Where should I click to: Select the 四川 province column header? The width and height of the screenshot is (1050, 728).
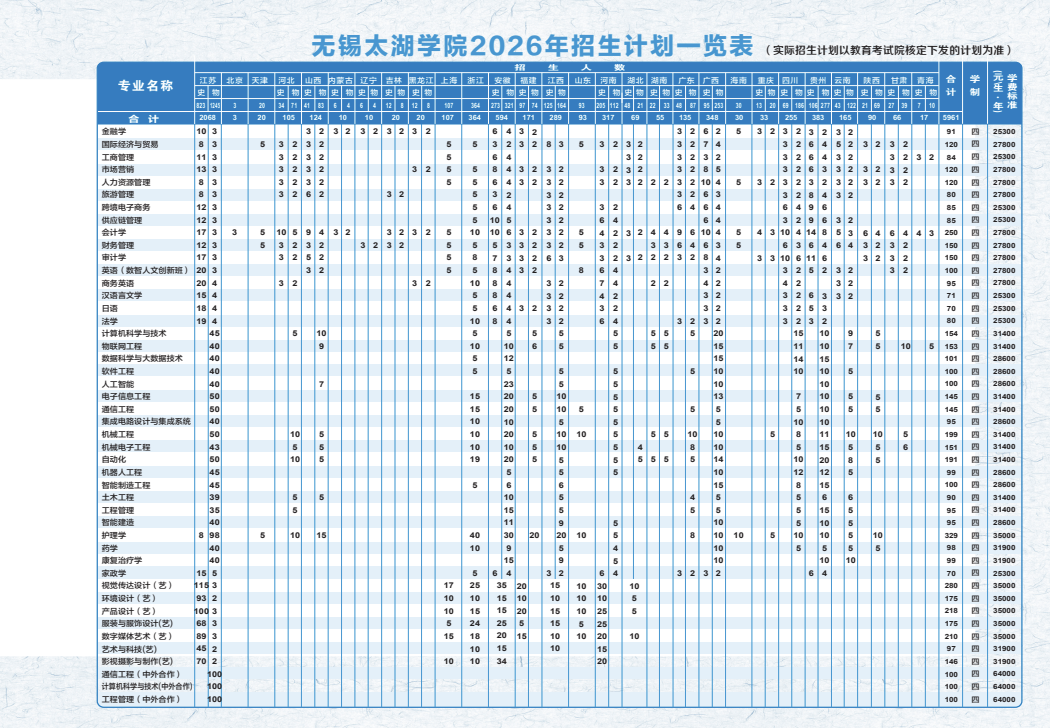tap(790, 80)
